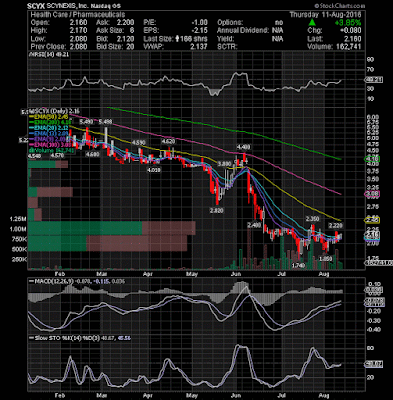This screenshot has height=400, width=393.
Task: Select the Bid price 2.120
Action: [125, 39]
